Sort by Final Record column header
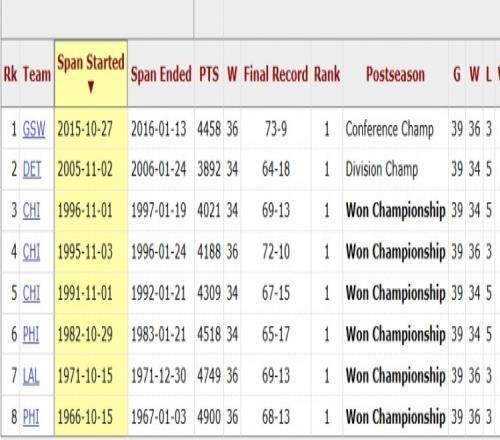500x440 pixels. [276, 74]
